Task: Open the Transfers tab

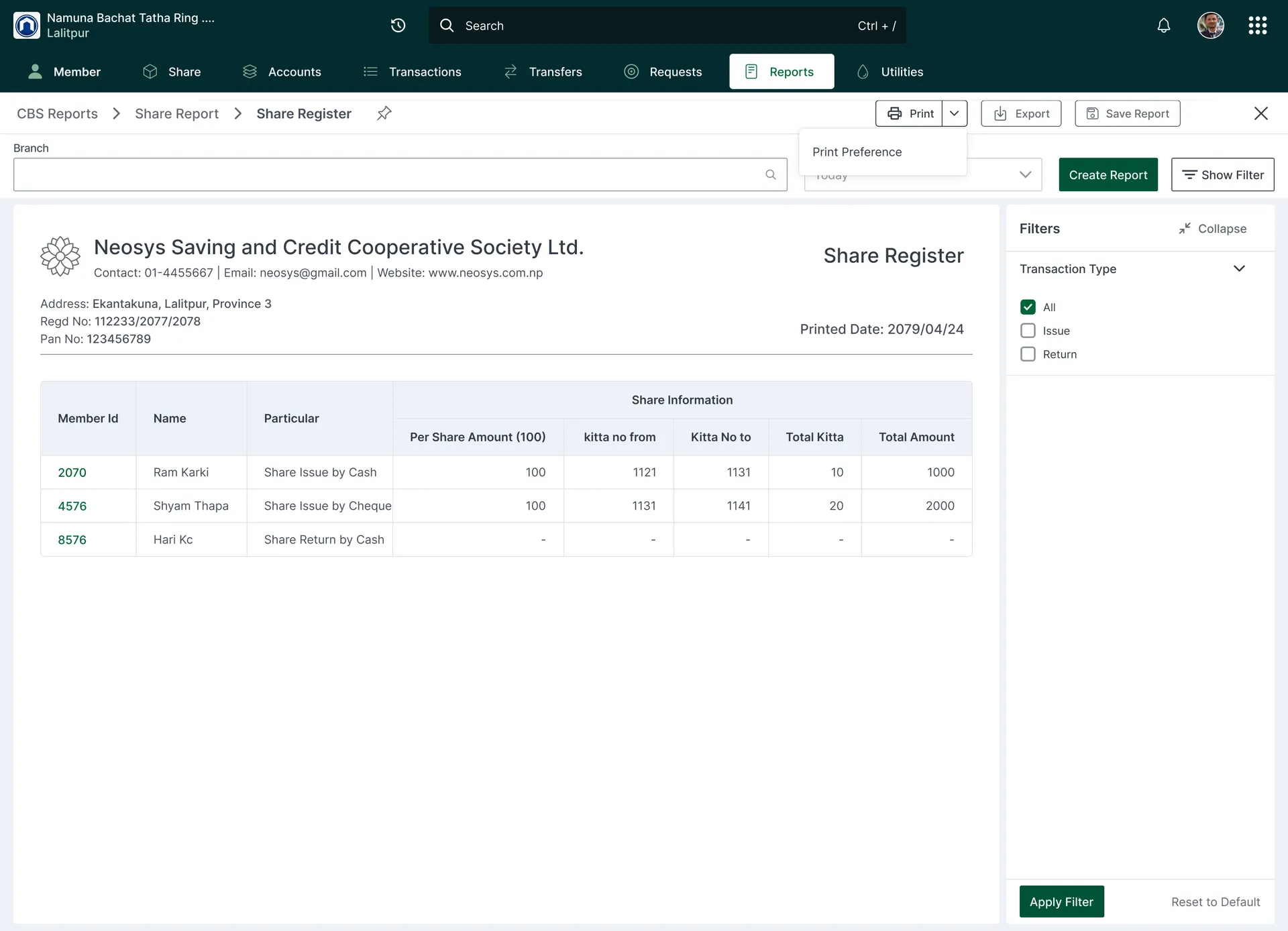Action: click(543, 72)
